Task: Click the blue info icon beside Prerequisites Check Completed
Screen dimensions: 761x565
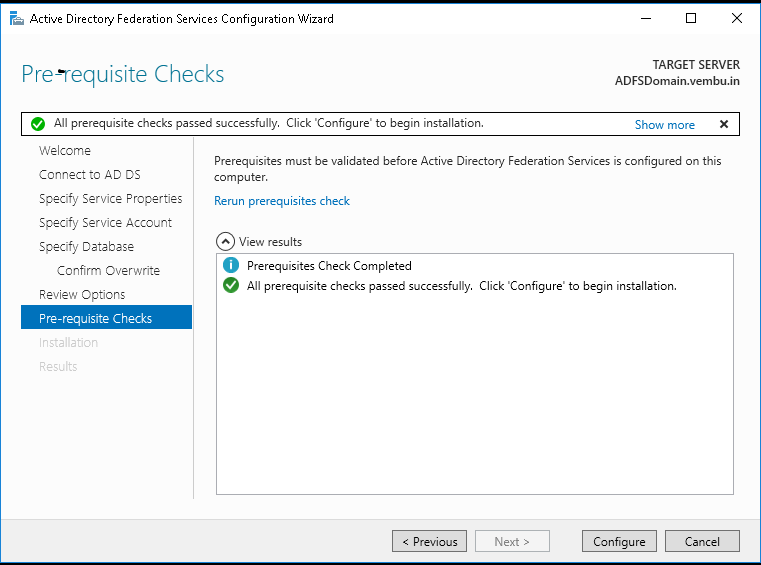Action: (x=231, y=265)
